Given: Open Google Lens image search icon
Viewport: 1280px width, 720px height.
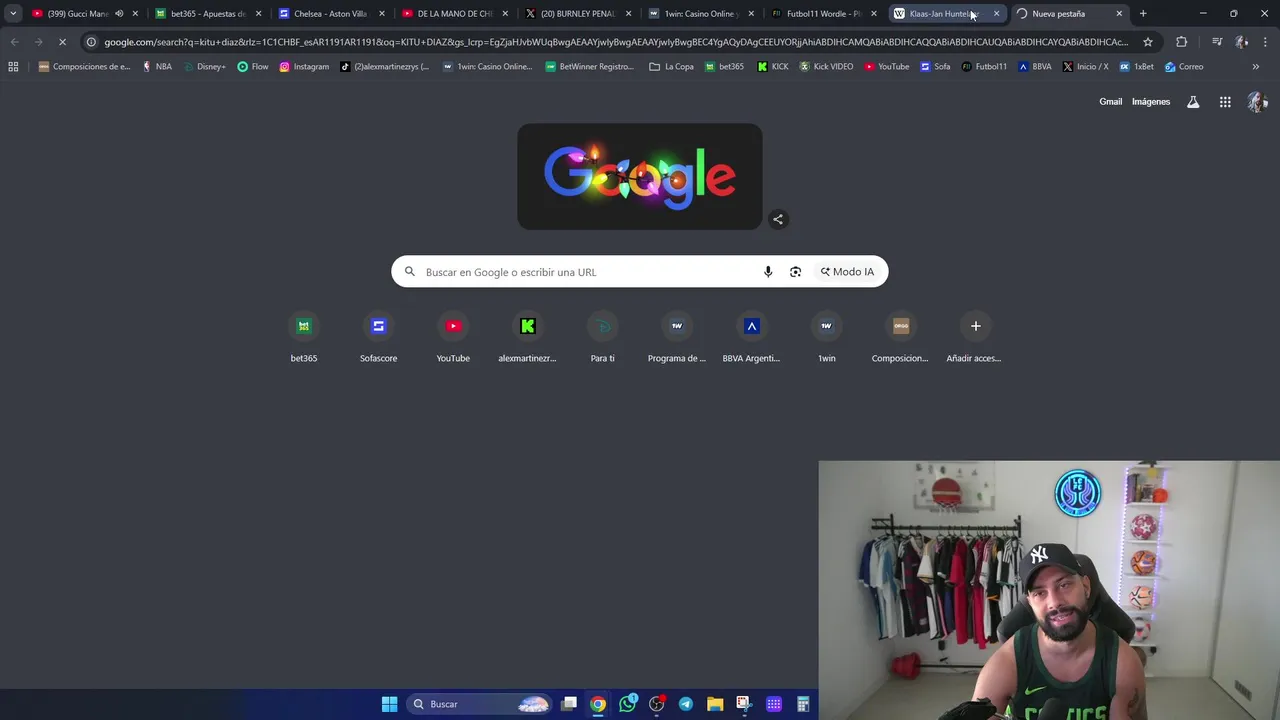Looking at the screenshot, I should [795, 272].
